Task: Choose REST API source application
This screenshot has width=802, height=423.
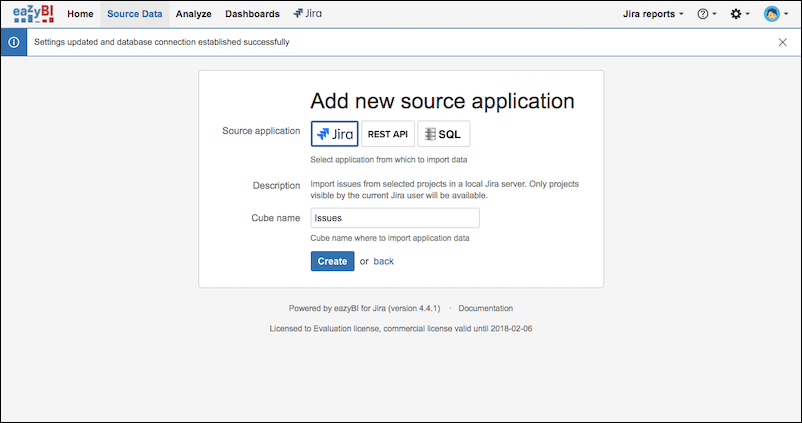Action: click(x=388, y=134)
